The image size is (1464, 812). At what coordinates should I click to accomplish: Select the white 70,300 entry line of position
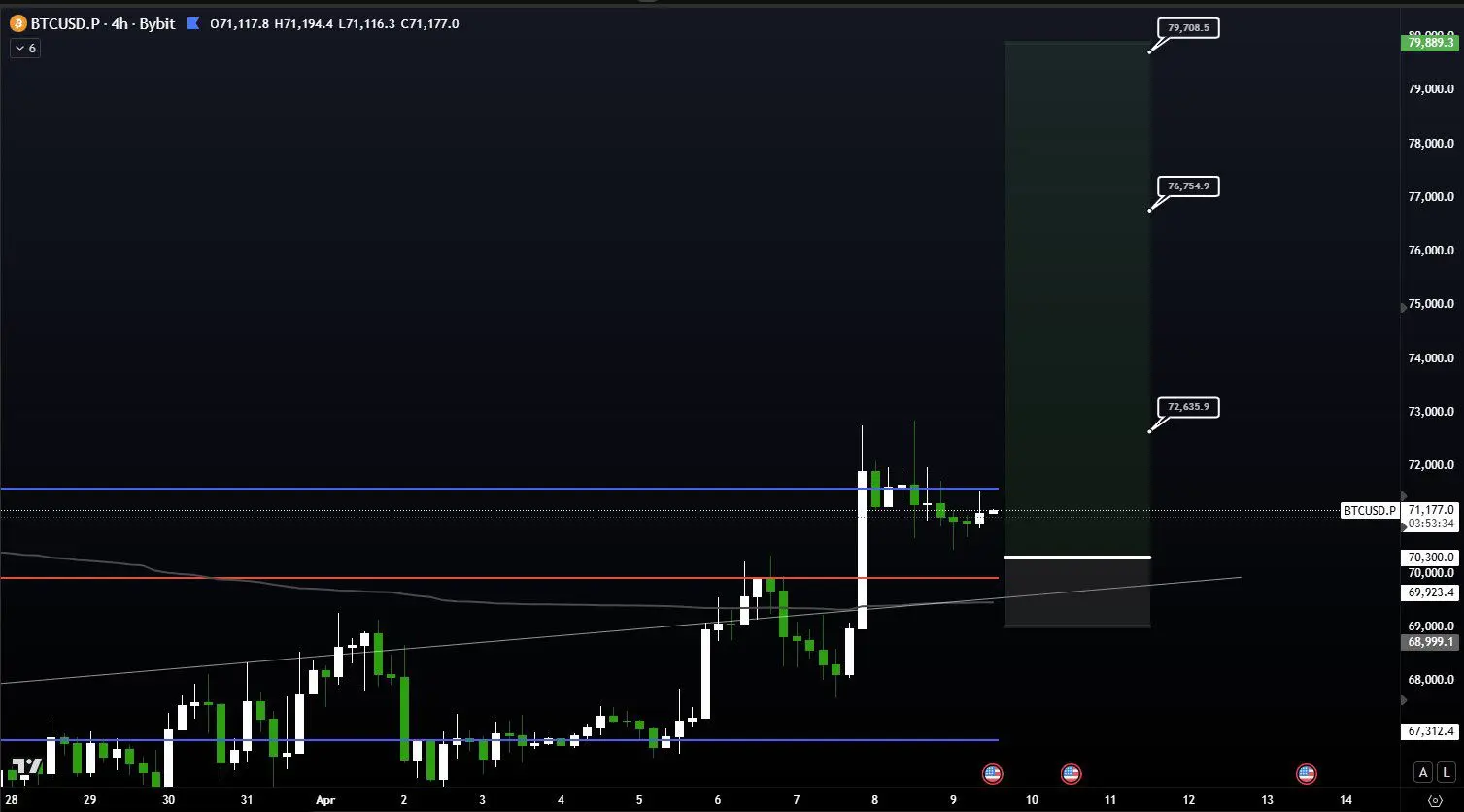pos(1077,558)
